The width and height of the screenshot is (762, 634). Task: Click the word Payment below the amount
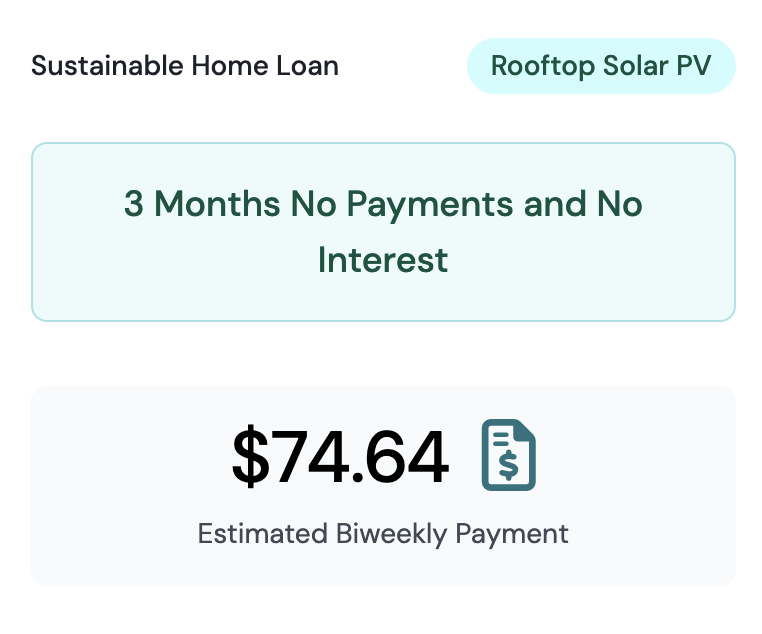(512, 533)
